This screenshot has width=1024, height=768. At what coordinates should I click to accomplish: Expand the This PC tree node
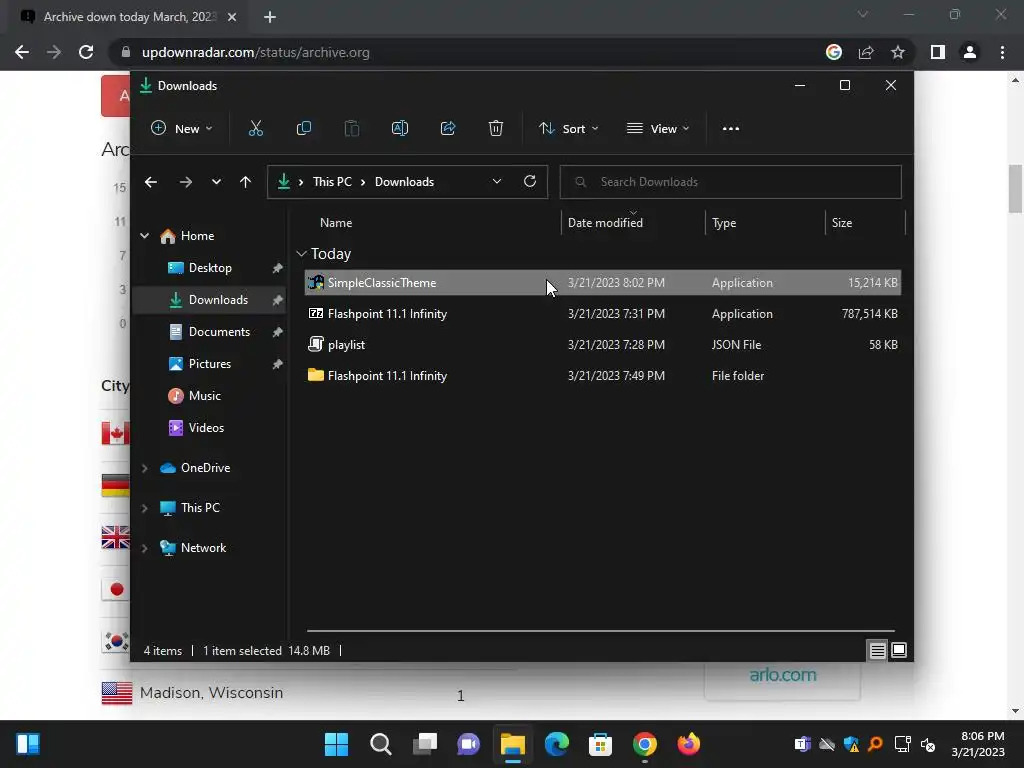(x=144, y=508)
